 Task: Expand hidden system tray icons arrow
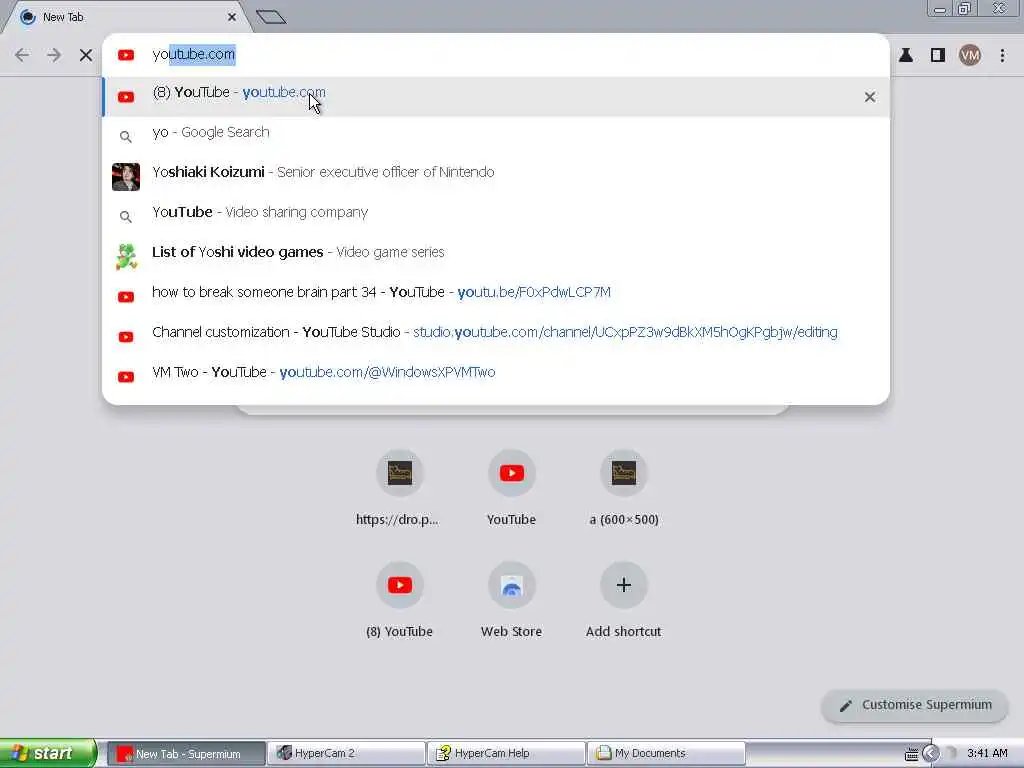click(930, 754)
